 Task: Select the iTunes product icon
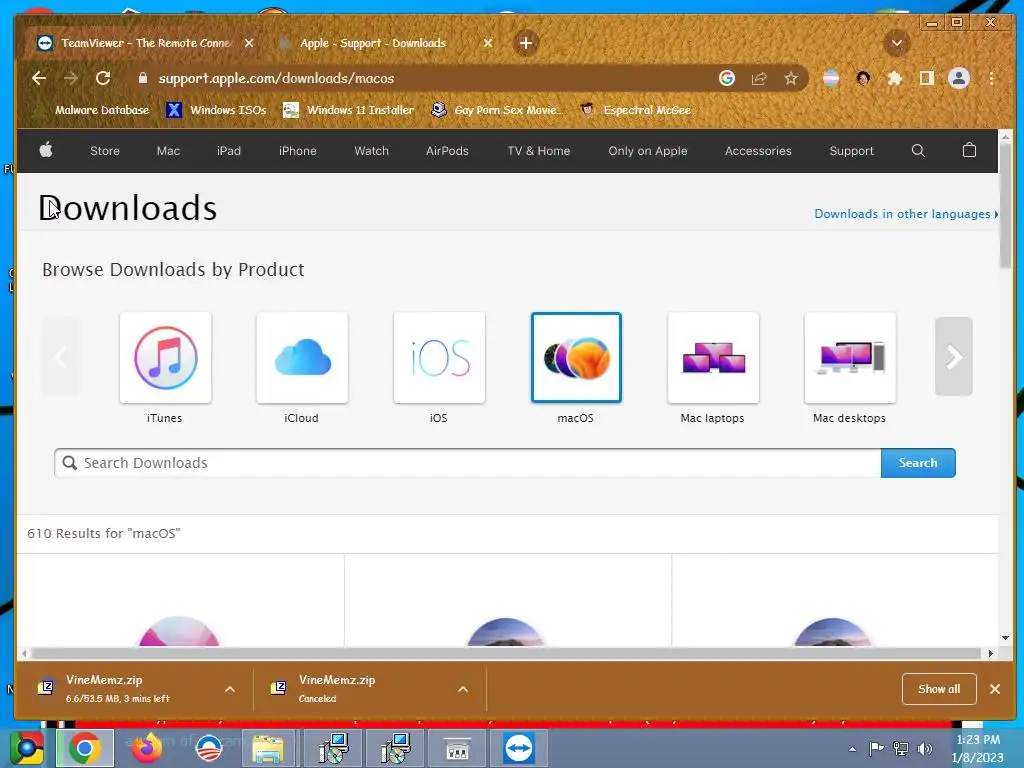click(x=165, y=358)
